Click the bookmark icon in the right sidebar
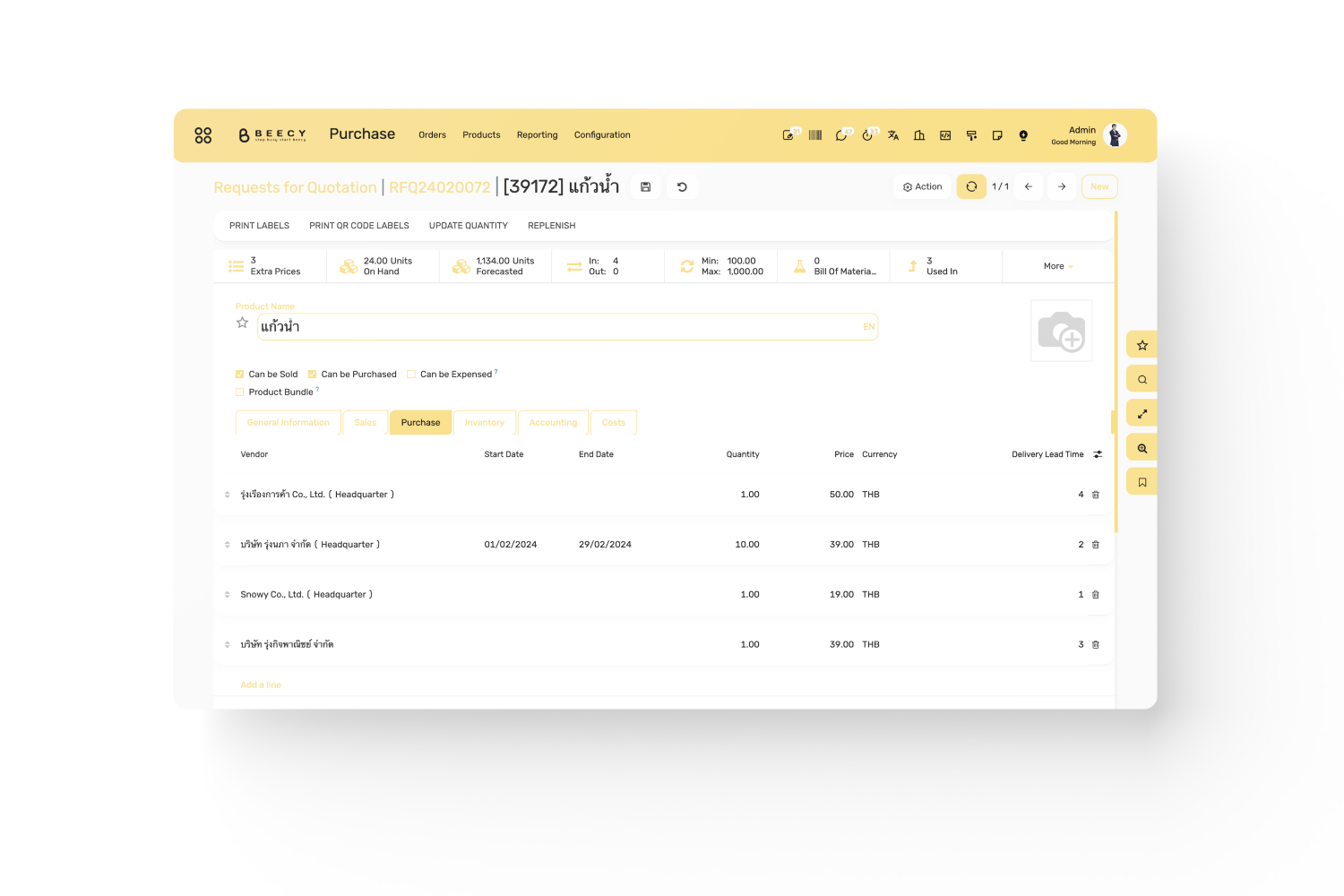Image resolution: width=1344 pixels, height=896 pixels. pos(1142,482)
